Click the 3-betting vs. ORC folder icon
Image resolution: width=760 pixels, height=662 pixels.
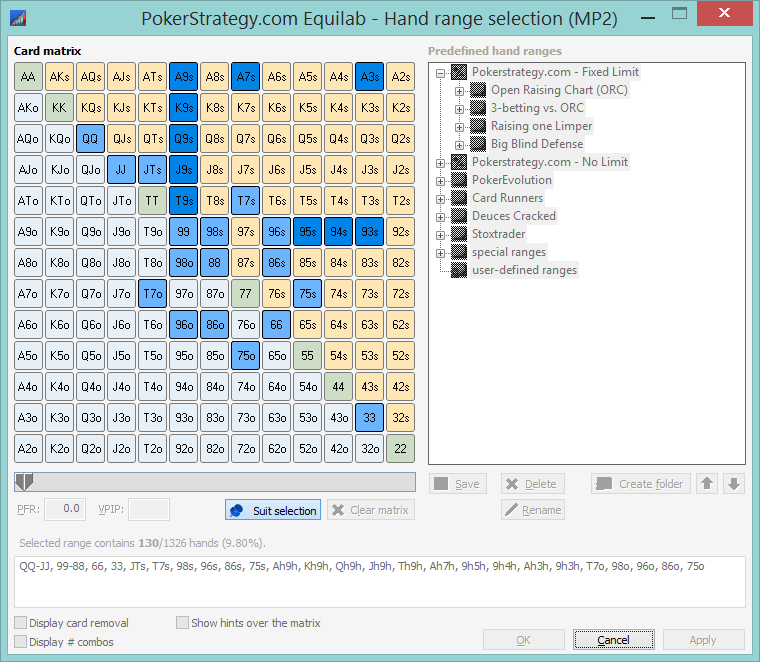tap(478, 108)
